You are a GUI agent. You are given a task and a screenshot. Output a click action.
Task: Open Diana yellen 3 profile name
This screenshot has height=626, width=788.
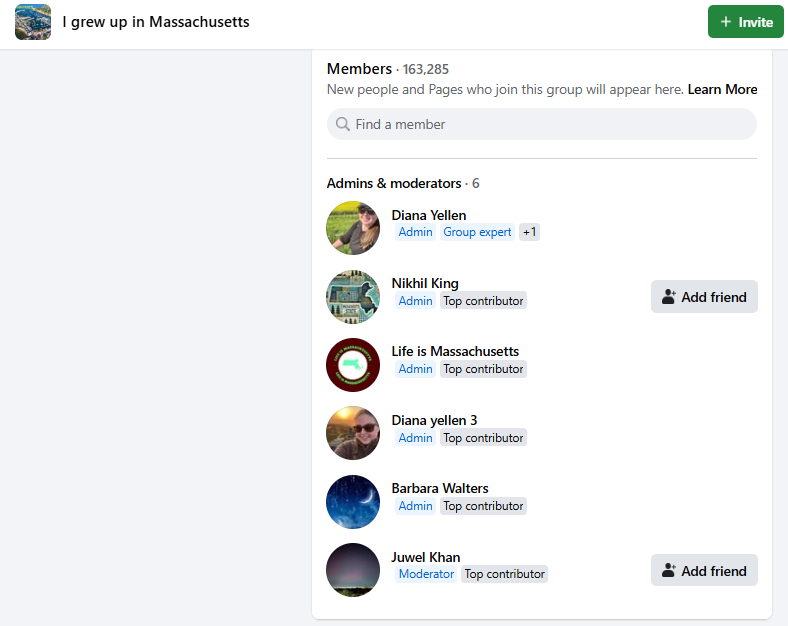(x=434, y=420)
